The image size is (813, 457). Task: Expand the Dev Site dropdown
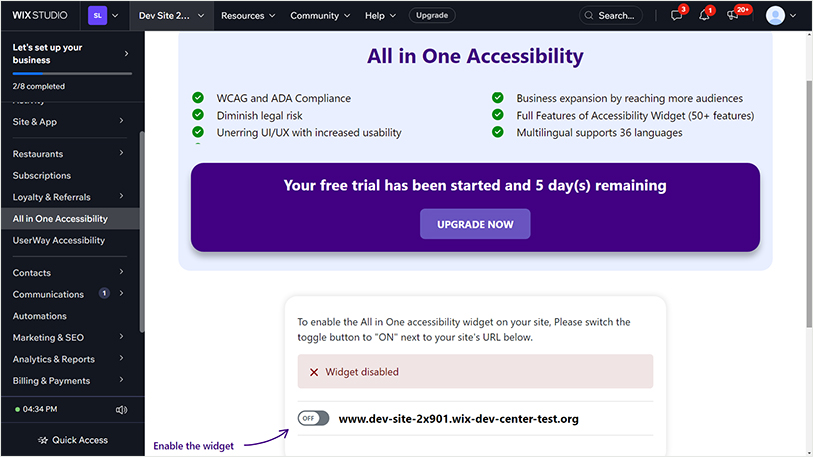point(172,16)
